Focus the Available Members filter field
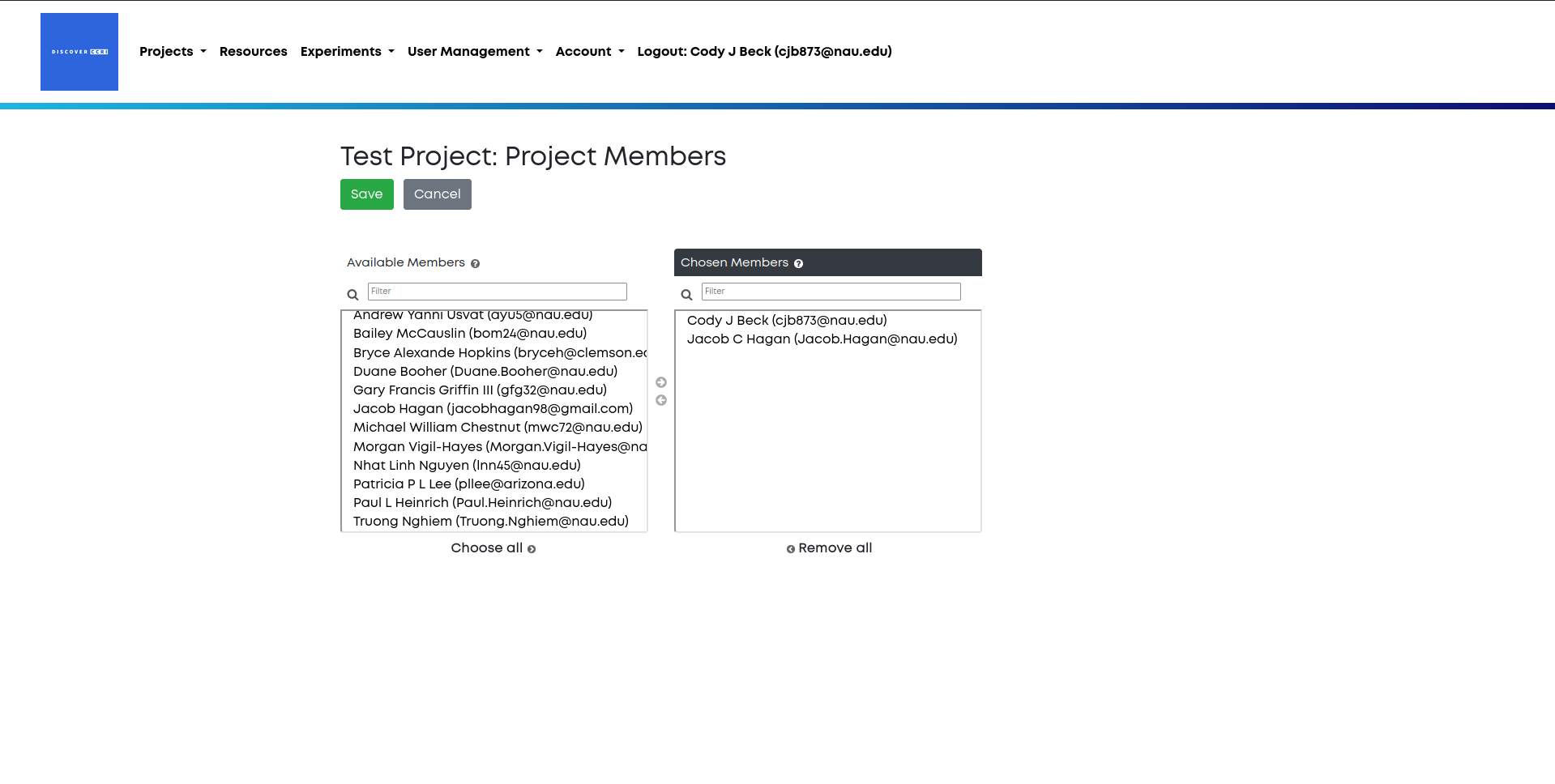Viewport: 1555px width, 784px height. (498, 292)
